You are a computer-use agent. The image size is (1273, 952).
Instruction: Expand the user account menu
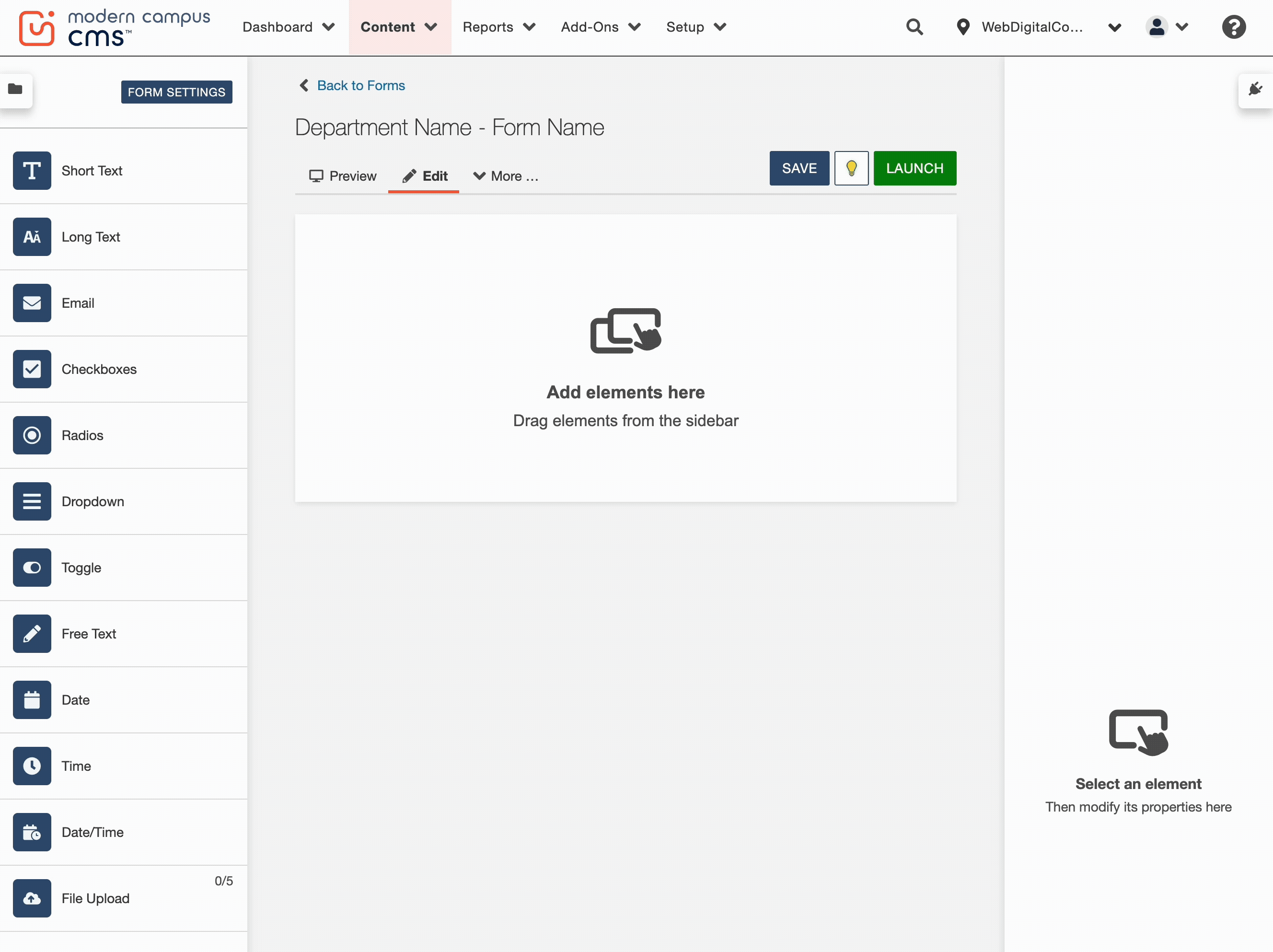click(x=1167, y=27)
